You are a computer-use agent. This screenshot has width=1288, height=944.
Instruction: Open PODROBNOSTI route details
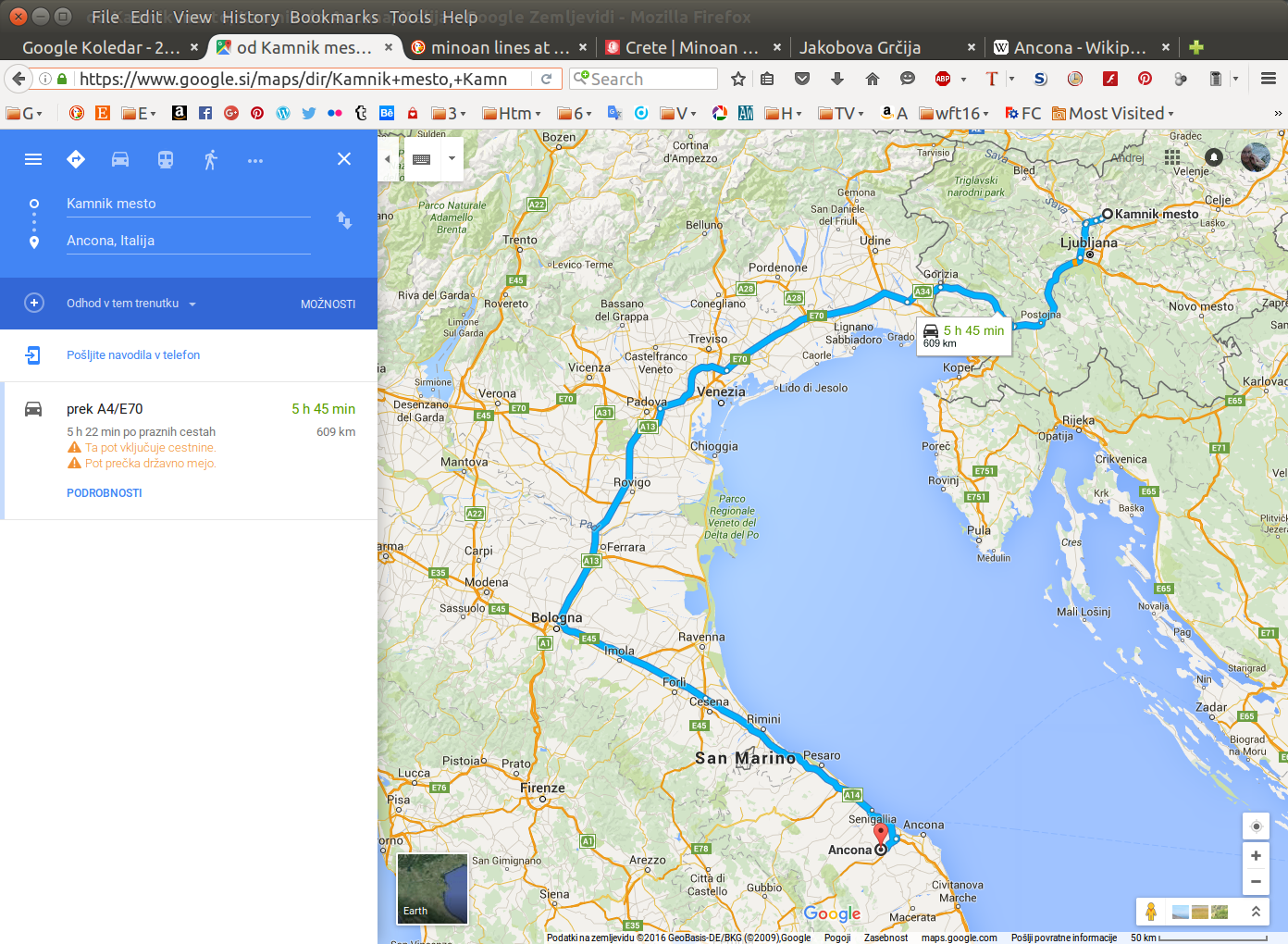click(105, 493)
